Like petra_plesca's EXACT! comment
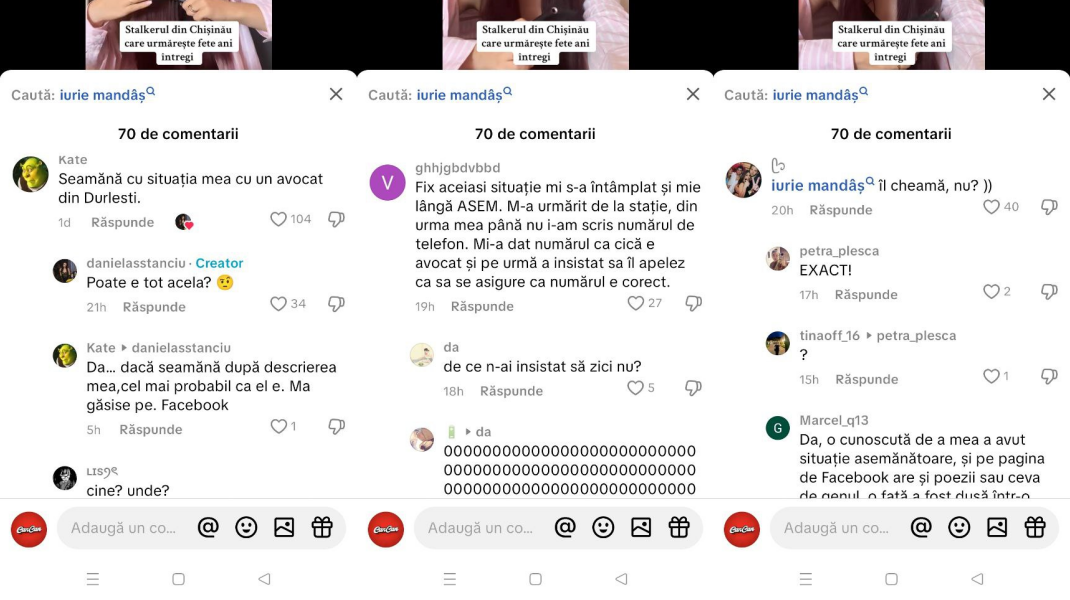 click(x=992, y=291)
